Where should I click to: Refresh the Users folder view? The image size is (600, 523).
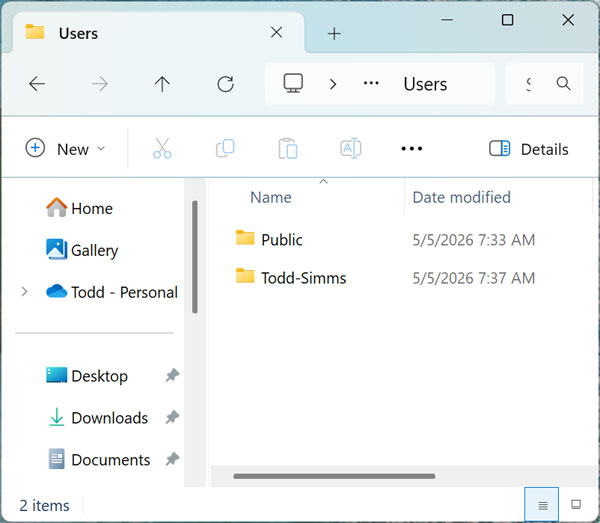click(x=225, y=84)
